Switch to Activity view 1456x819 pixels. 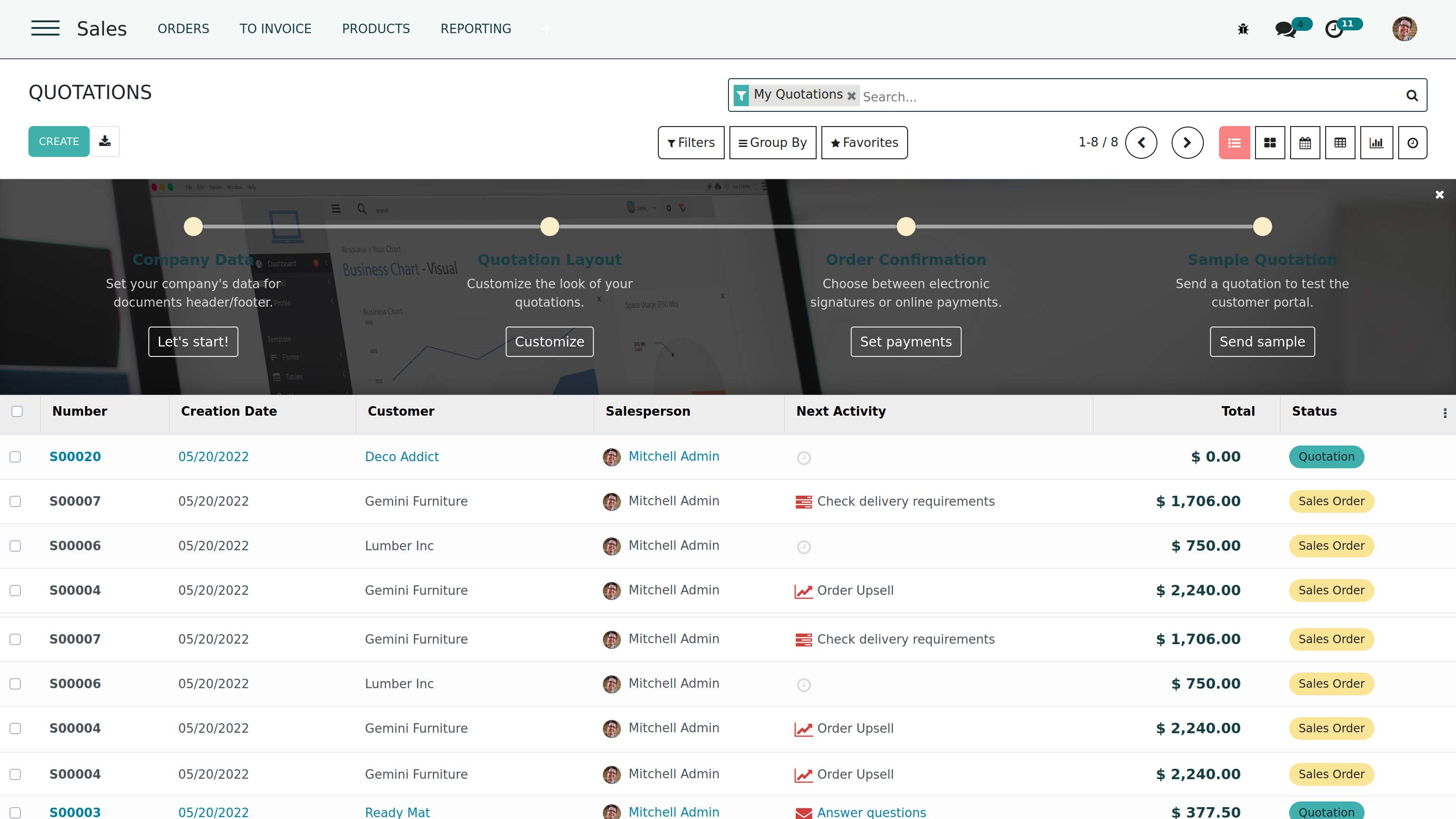tap(1412, 143)
